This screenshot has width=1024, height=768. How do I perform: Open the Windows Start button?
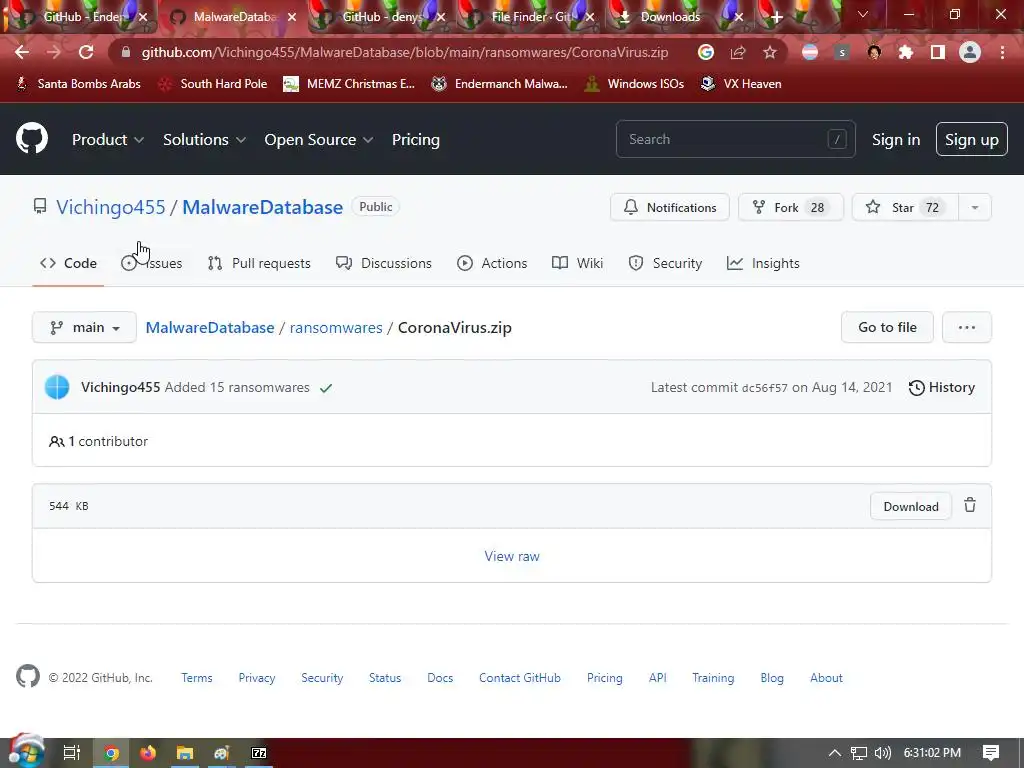[x=27, y=751]
